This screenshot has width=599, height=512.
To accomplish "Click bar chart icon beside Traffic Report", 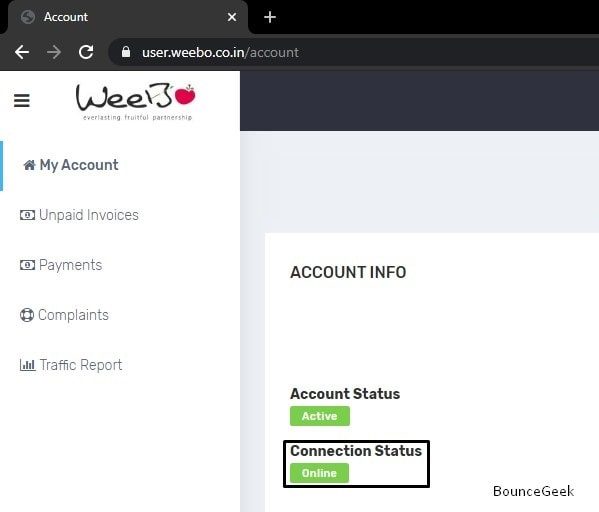I will point(28,365).
